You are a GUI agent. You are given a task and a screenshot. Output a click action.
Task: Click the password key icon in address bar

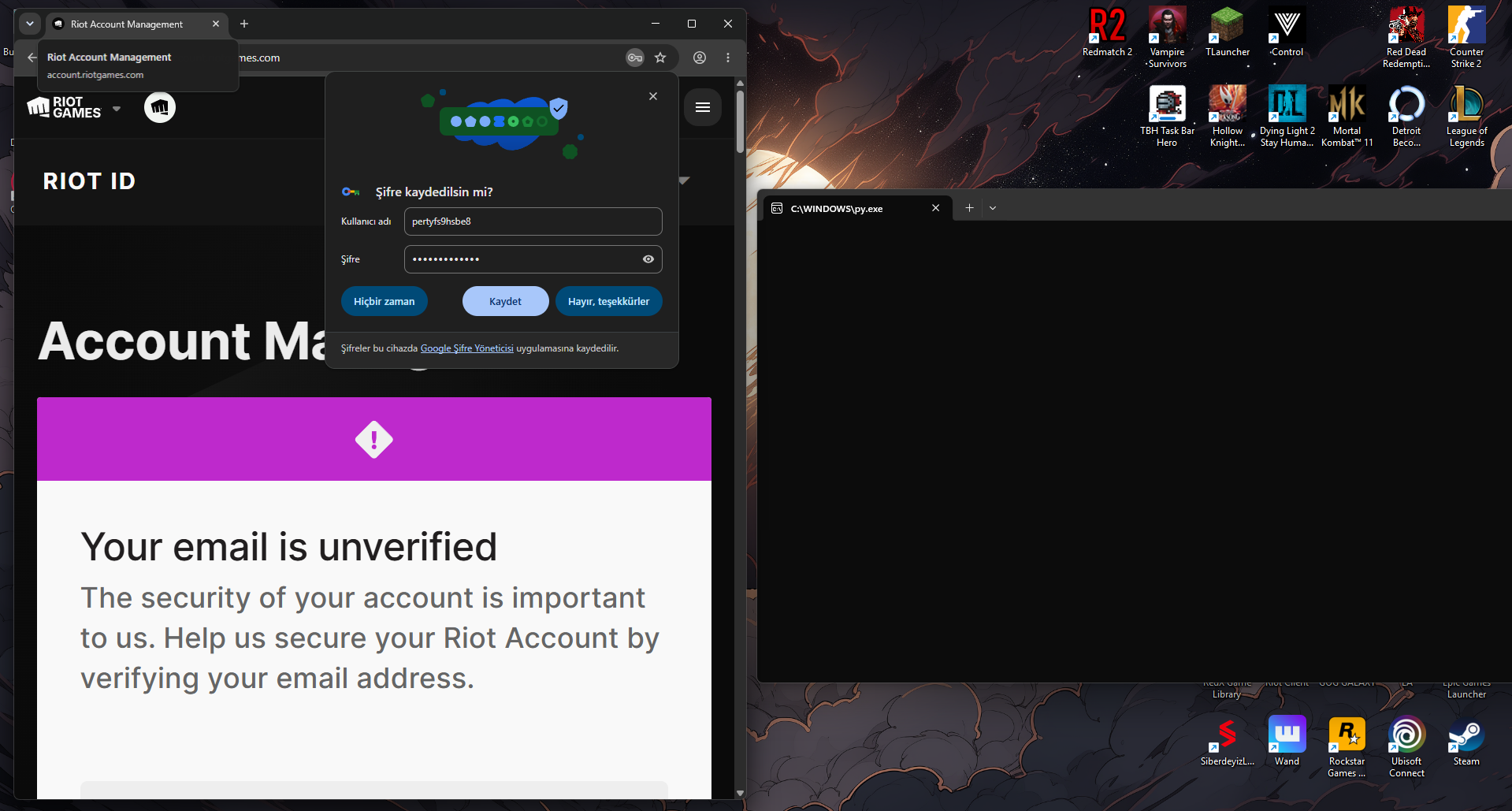tap(635, 58)
